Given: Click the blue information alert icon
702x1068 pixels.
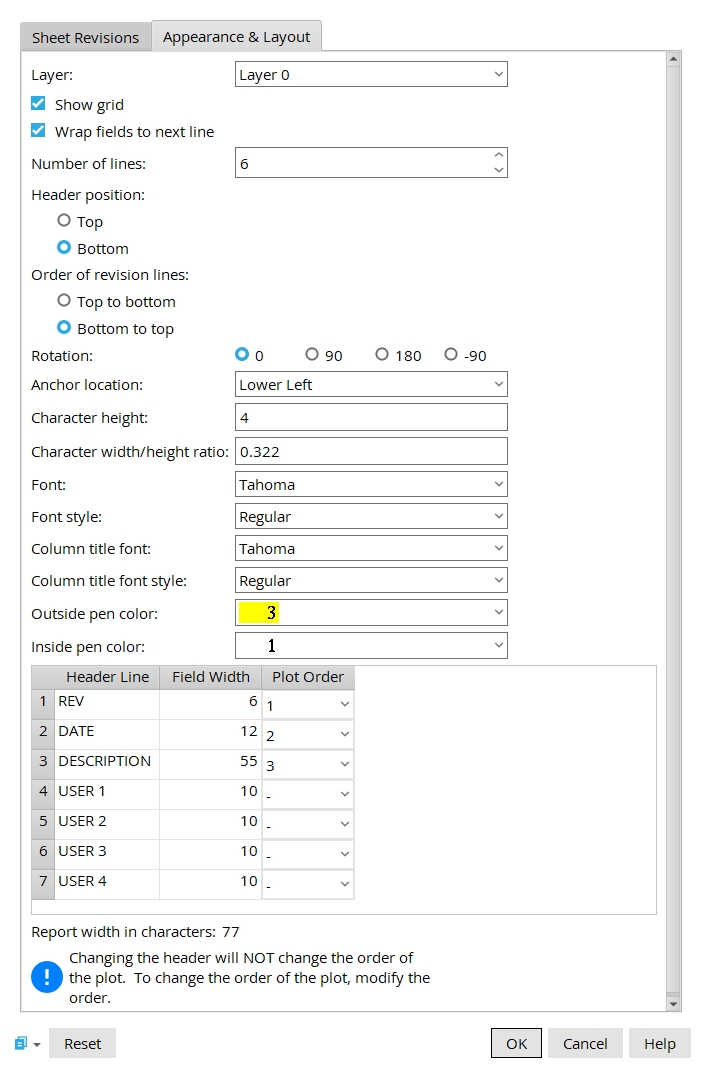Looking at the screenshot, I should [47, 976].
